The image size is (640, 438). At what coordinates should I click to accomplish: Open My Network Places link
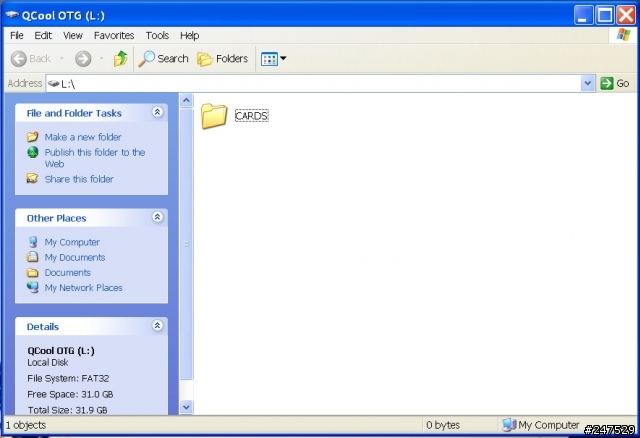tap(83, 287)
